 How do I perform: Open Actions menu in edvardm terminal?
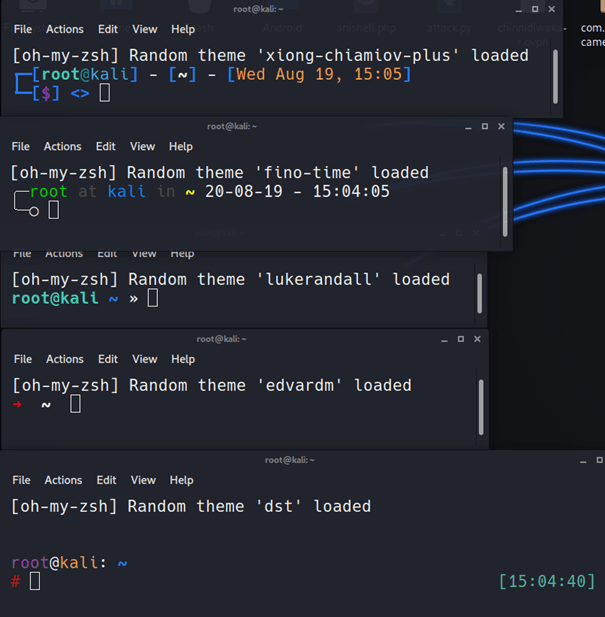coord(65,359)
